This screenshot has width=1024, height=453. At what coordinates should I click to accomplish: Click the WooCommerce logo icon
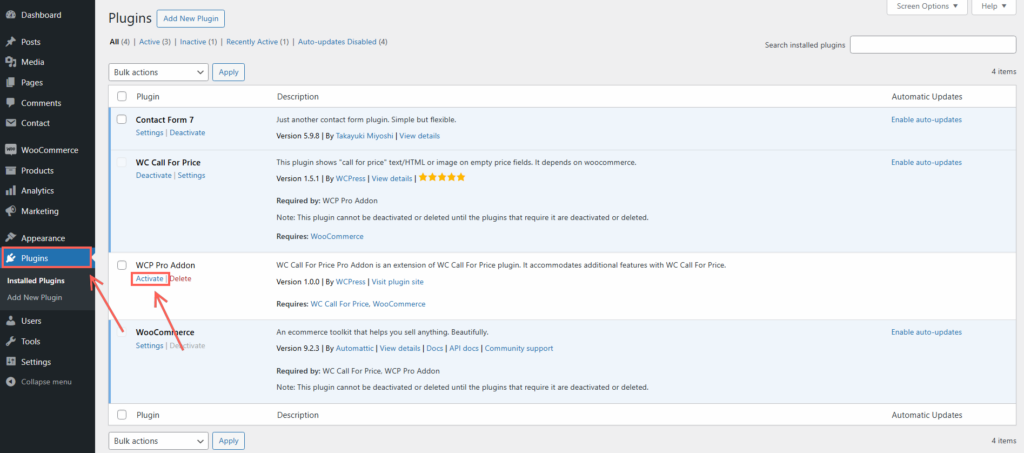(x=10, y=150)
